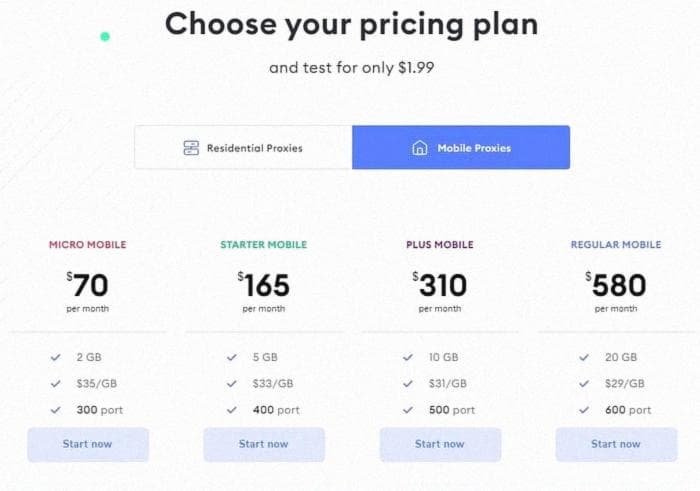Click the house icon beside Mobile Proxies
Image resolution: width=700 pixels, height=491 pixels.
pos(420,148)
